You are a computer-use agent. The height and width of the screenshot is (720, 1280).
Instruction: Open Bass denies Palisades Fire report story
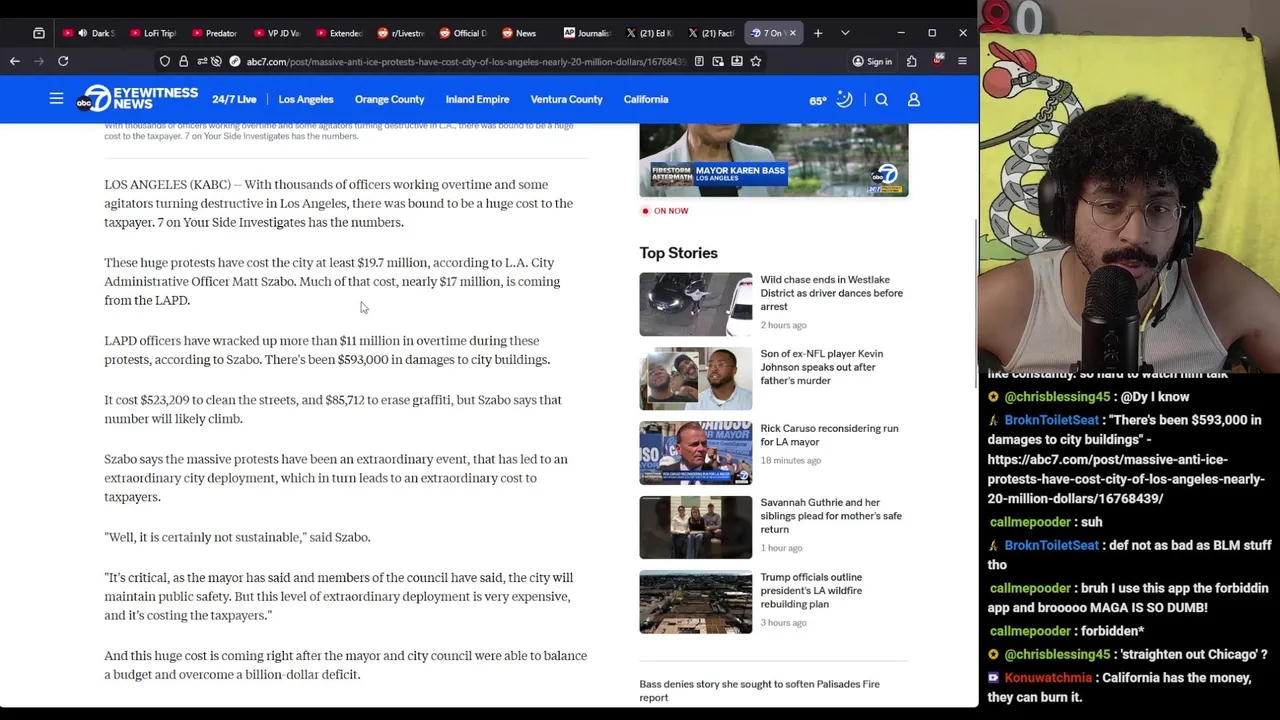[759, 690]
